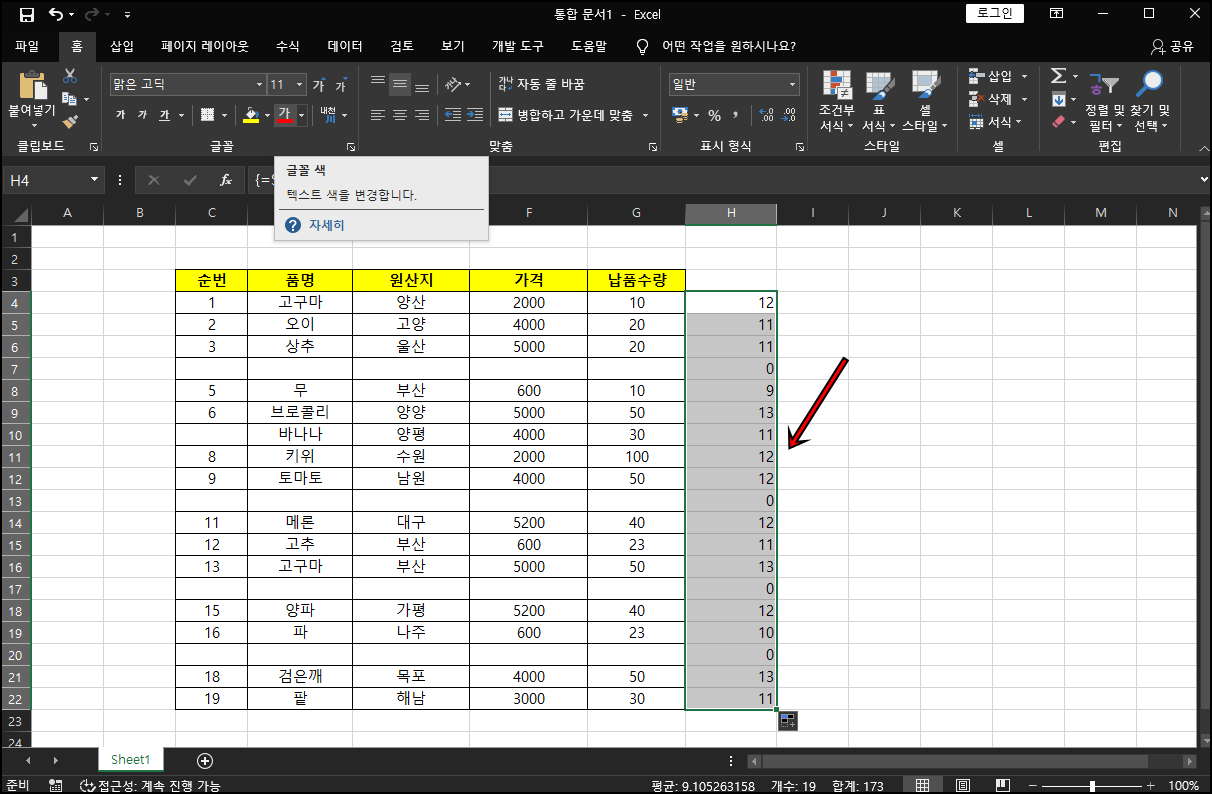Switch to the 데이터 tab

(x=345, y=46)
